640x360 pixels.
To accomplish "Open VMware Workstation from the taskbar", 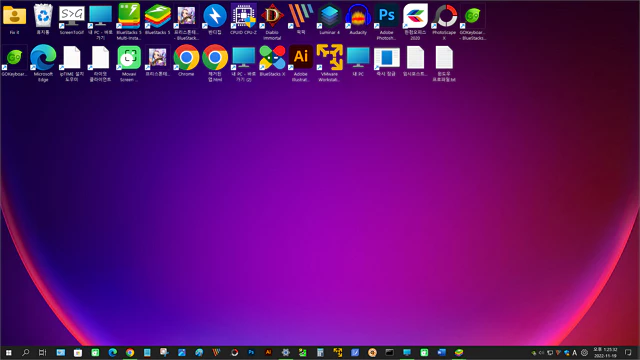I will 338,352.
